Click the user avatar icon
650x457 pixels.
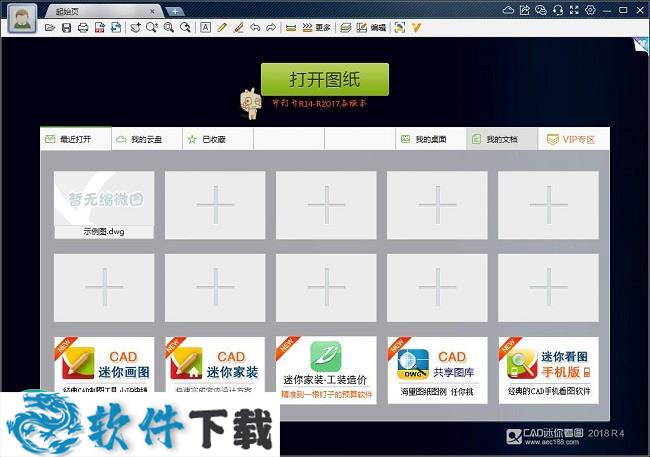click(22, 18)
